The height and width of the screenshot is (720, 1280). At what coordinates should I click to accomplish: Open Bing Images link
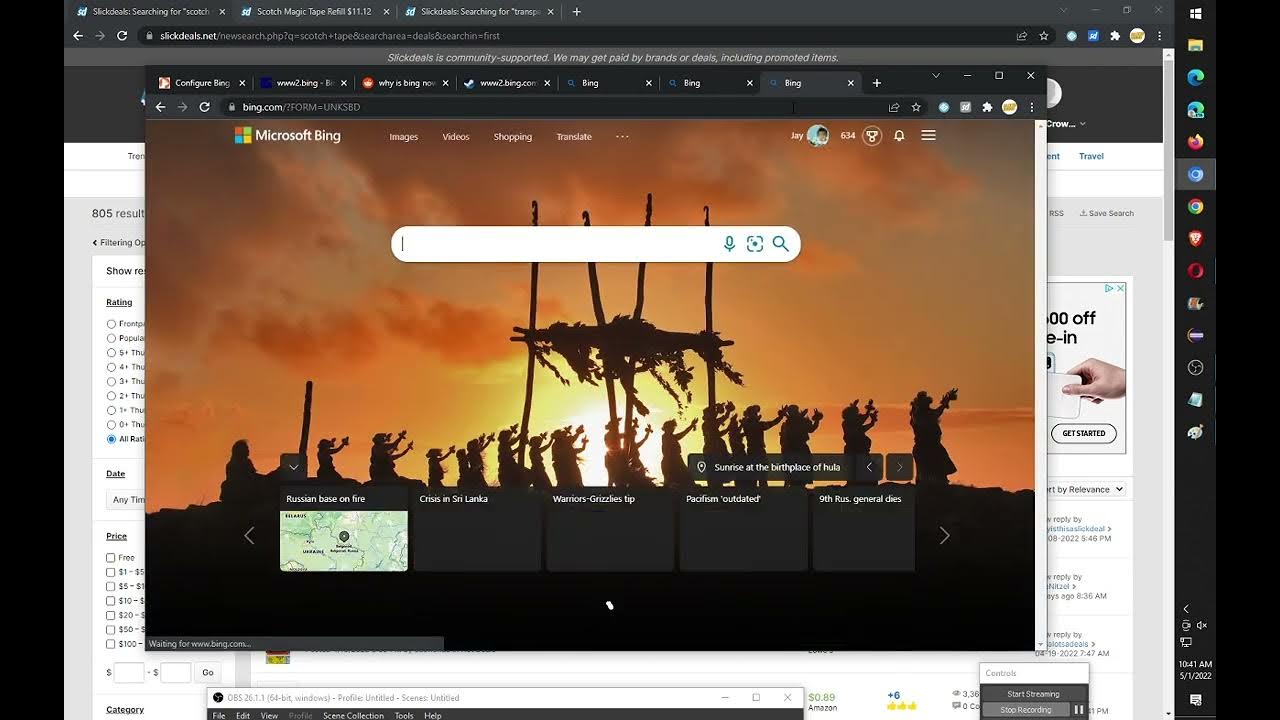404,137
